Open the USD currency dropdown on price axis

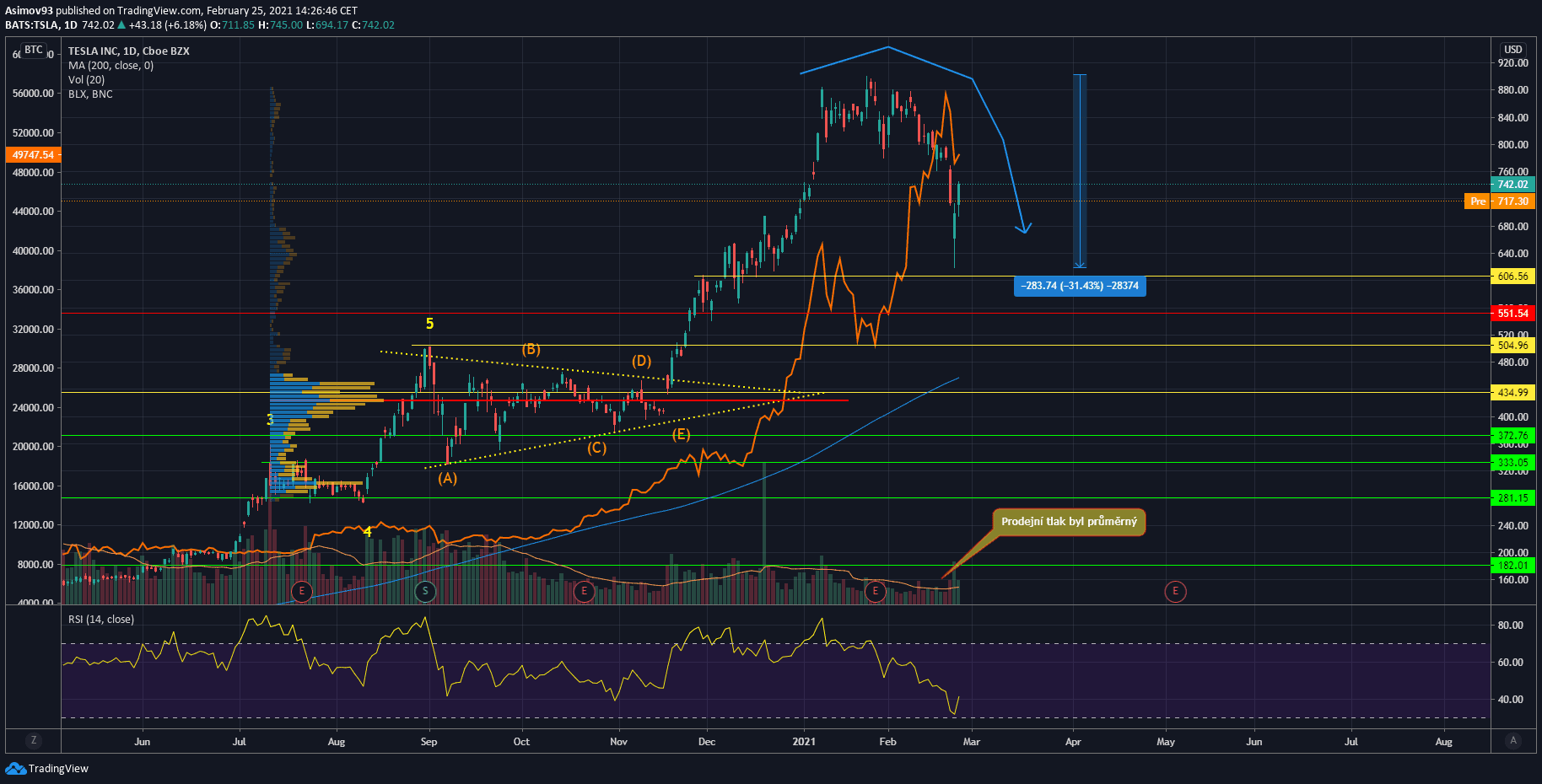click(1513, 50)
